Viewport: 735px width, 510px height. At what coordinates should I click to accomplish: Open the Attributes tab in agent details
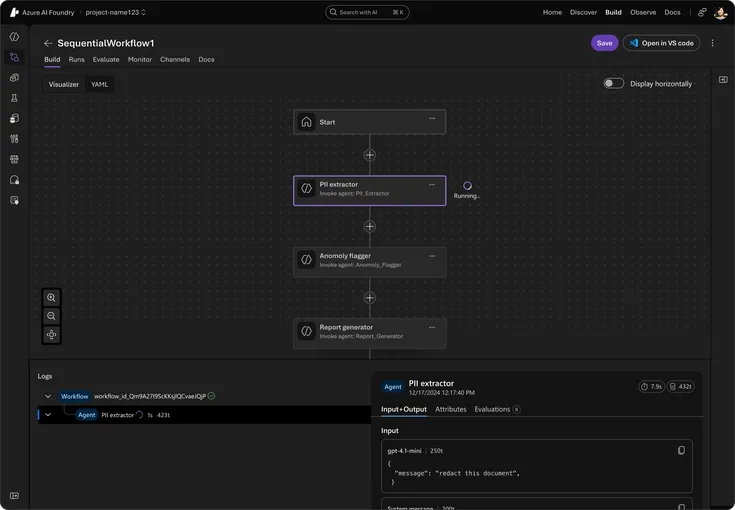pos(450,409)
